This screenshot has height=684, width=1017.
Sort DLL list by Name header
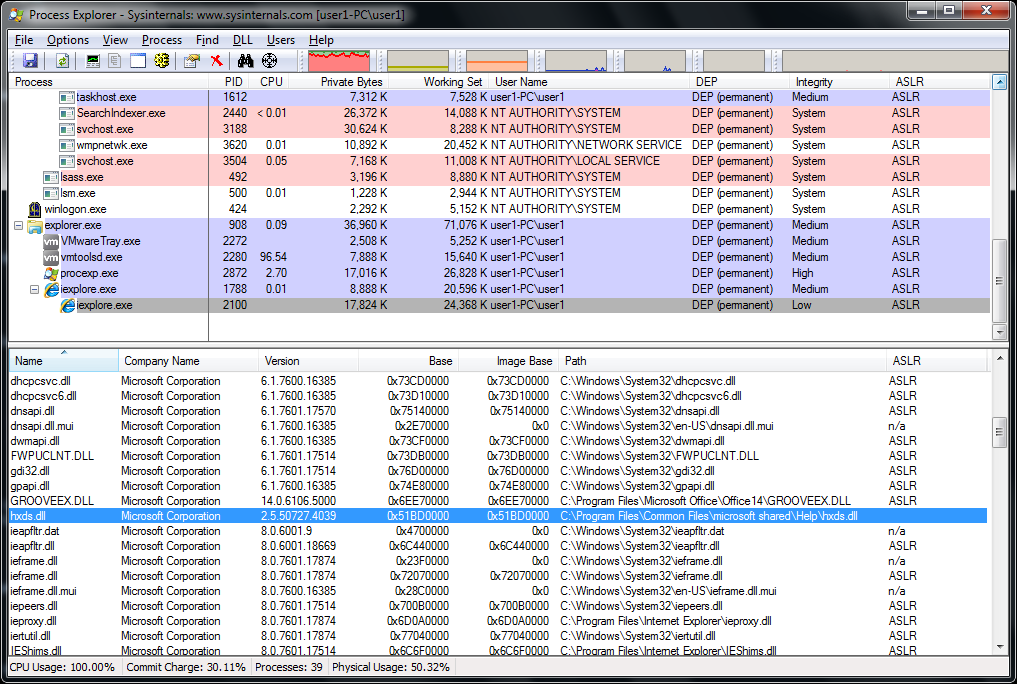point(64,361)
